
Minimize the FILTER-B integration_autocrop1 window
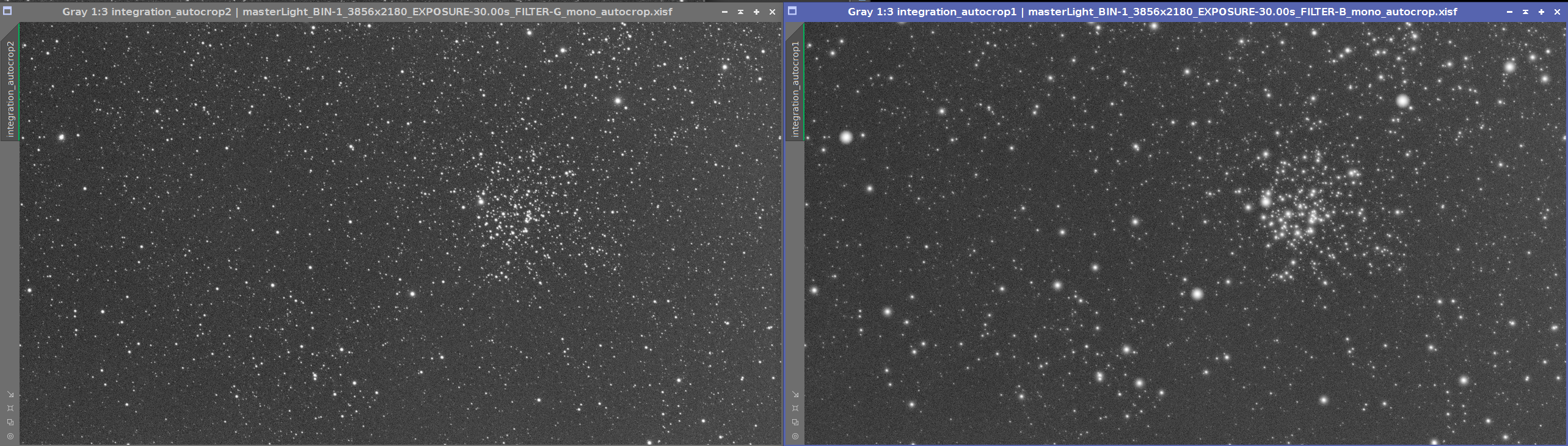[1509, 12]
